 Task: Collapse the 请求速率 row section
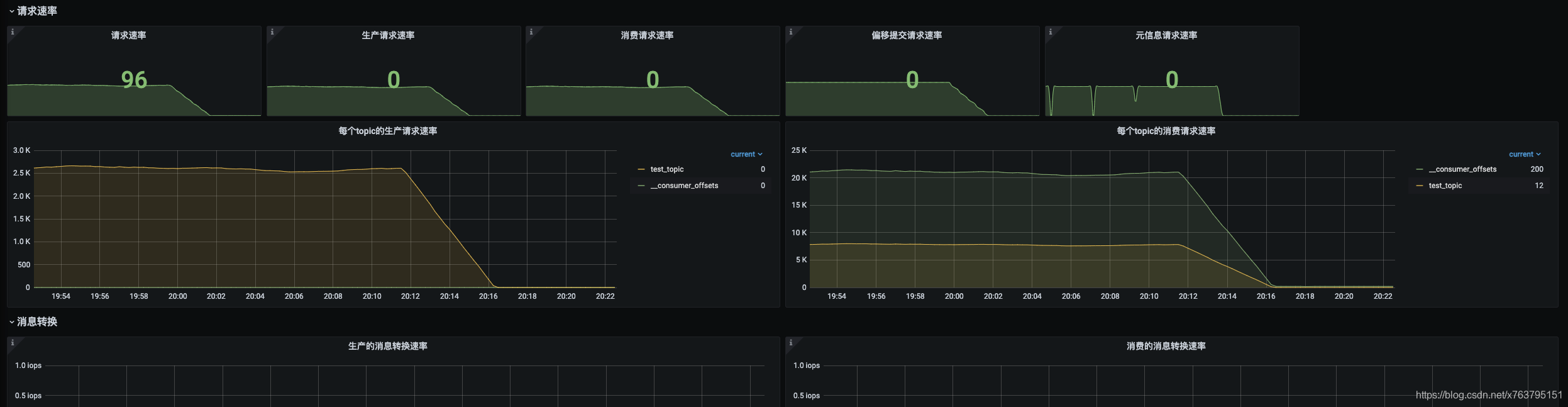pos(33,11)
